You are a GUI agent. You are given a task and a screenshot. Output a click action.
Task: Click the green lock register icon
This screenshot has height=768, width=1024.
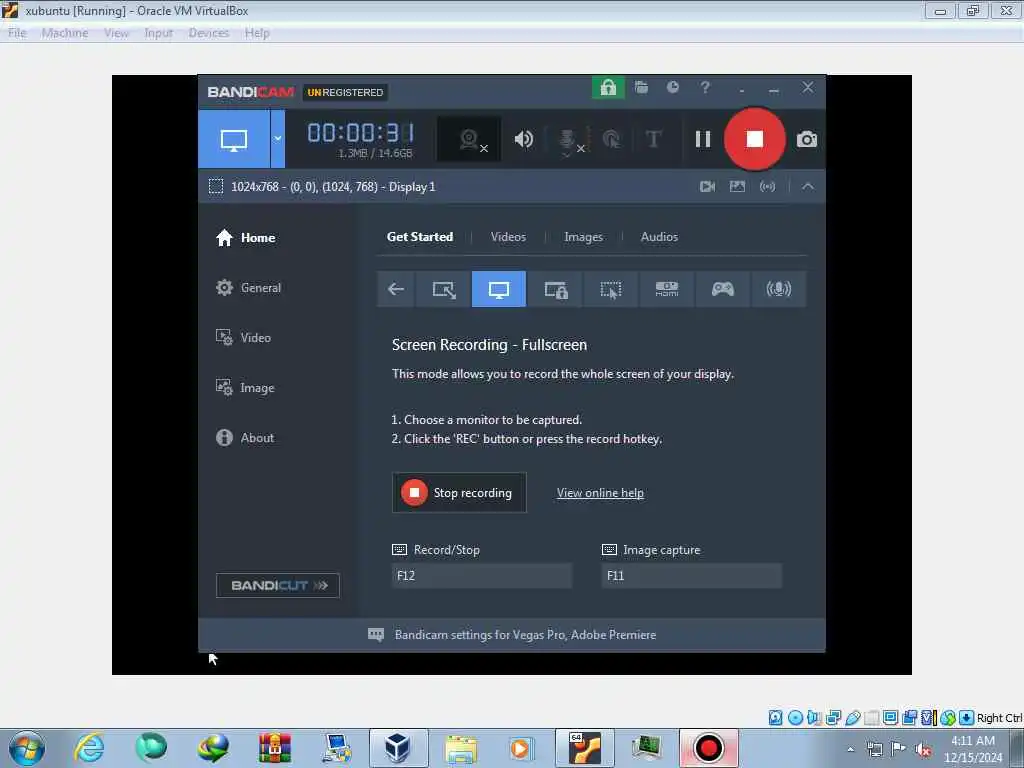coord(608,88)
